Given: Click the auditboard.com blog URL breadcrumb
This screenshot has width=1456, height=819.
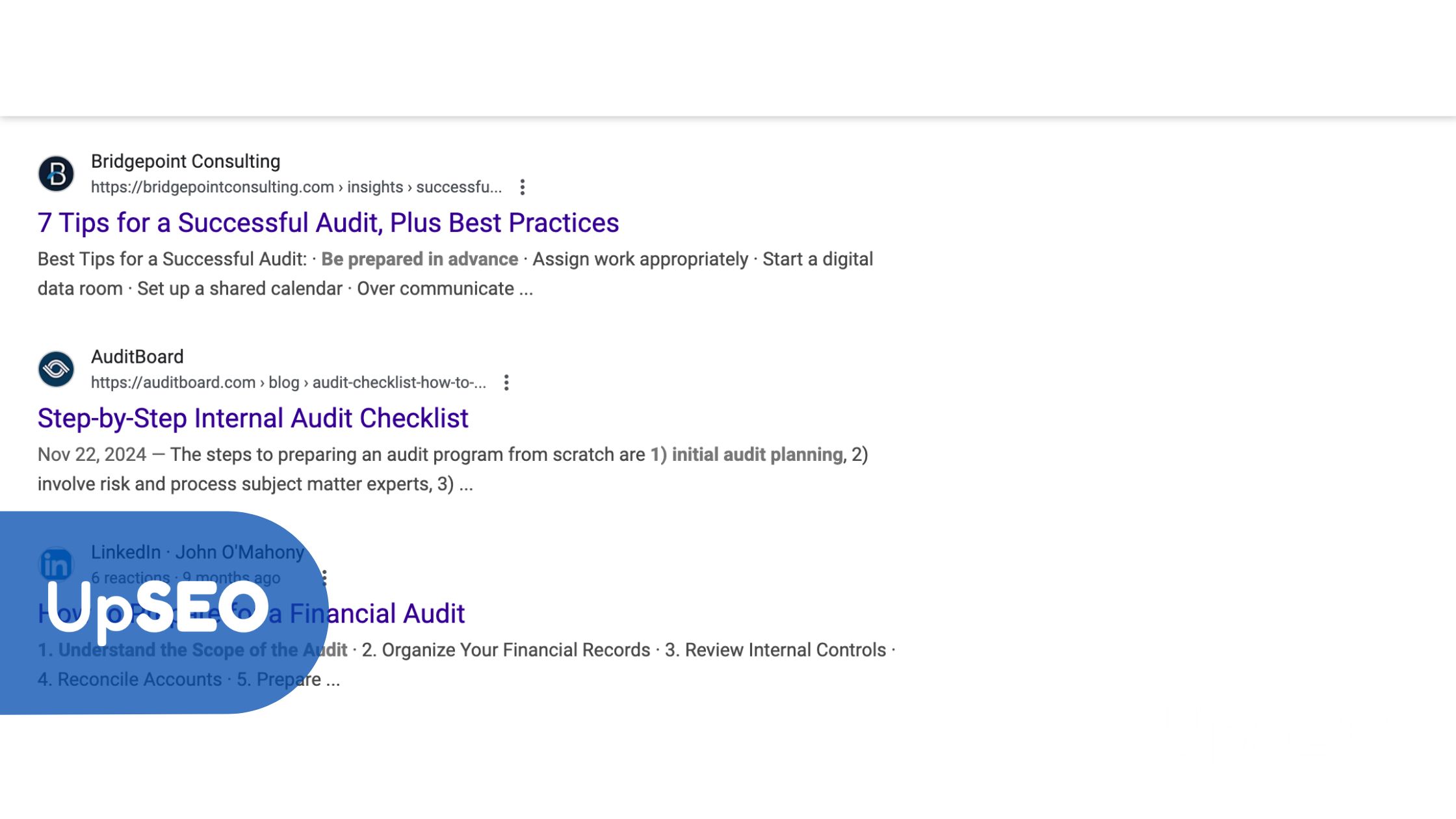Looking at the screenshot, I should point(289,383).
